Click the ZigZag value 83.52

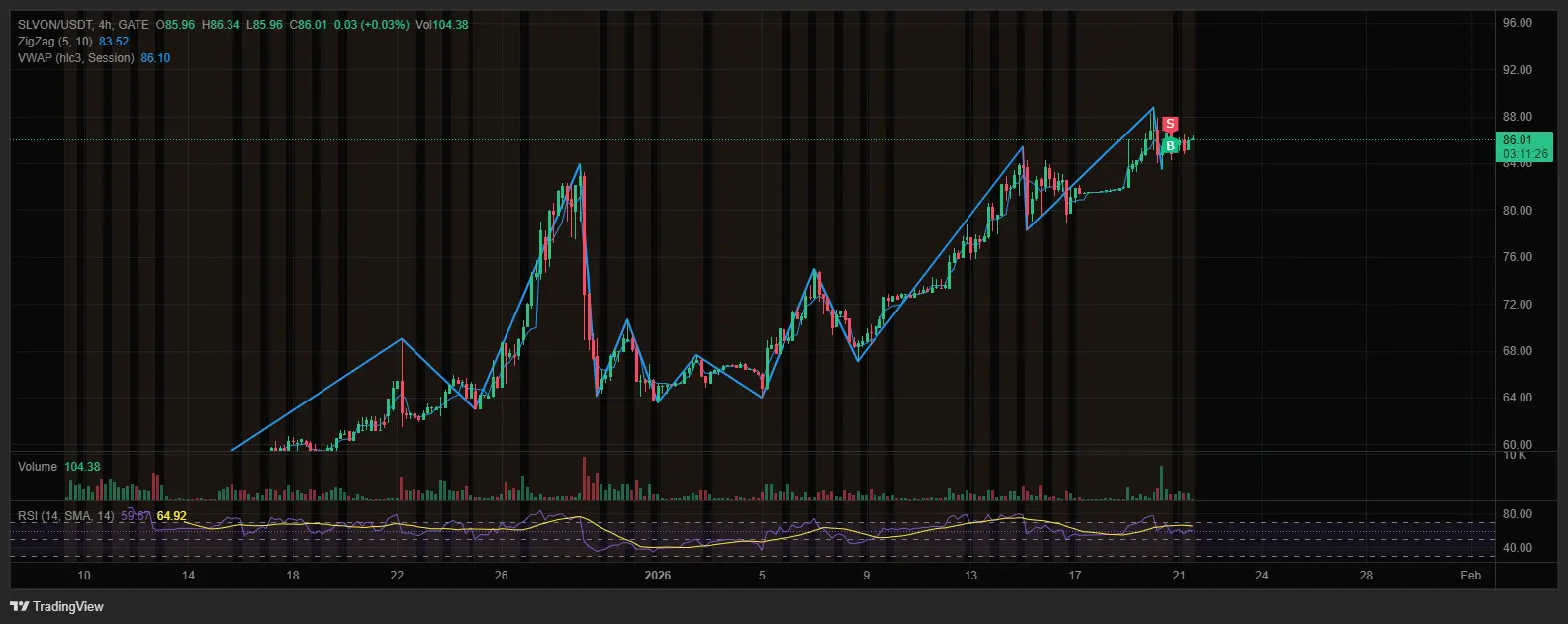114,42
